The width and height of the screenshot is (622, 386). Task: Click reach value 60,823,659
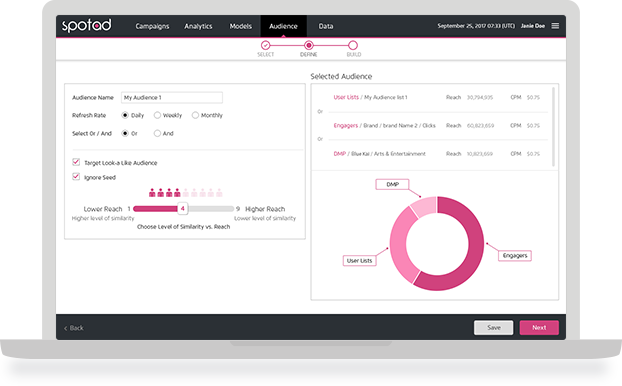[480, 126]
